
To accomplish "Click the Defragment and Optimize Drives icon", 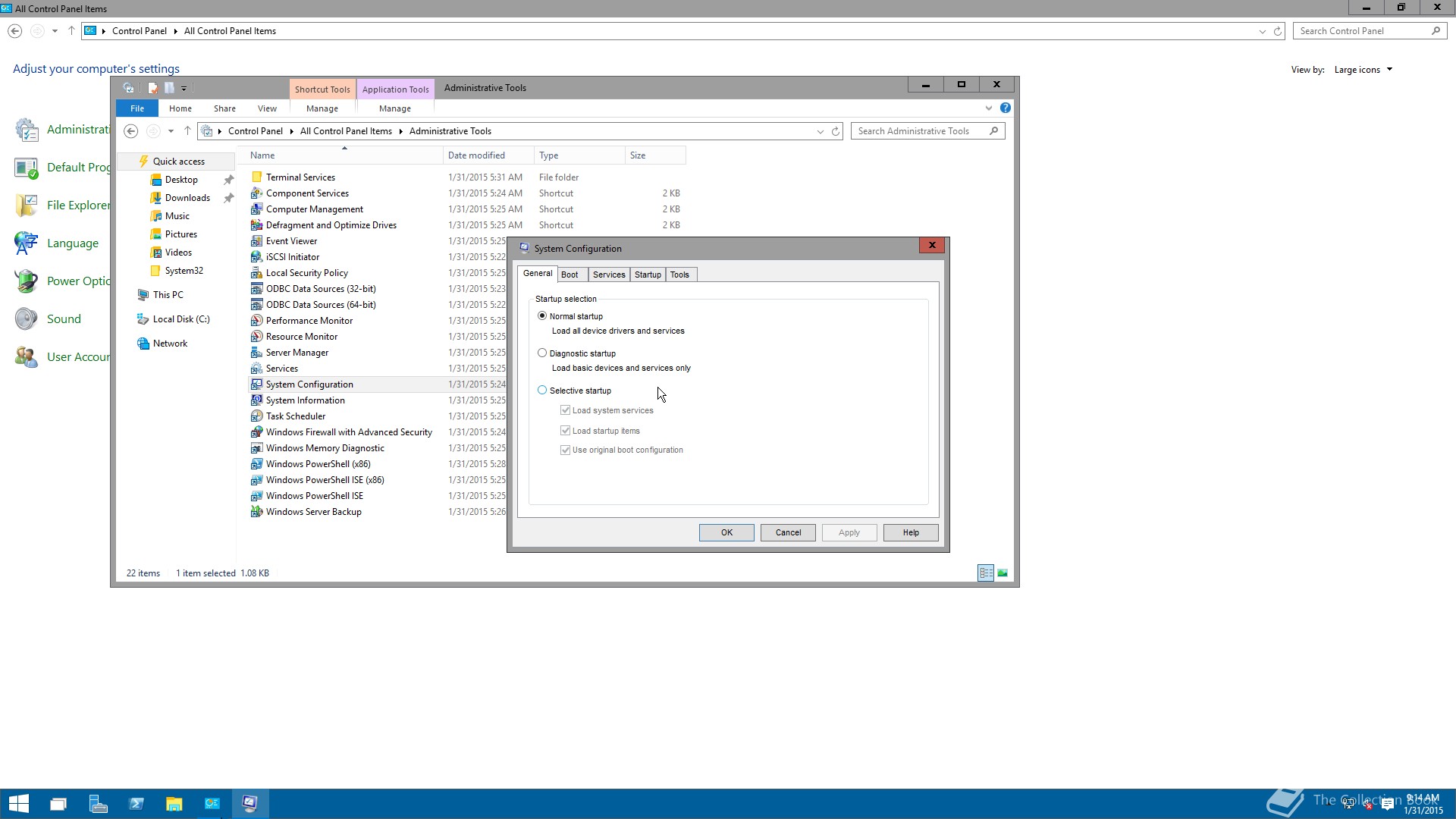I will (x=256, y=225).
